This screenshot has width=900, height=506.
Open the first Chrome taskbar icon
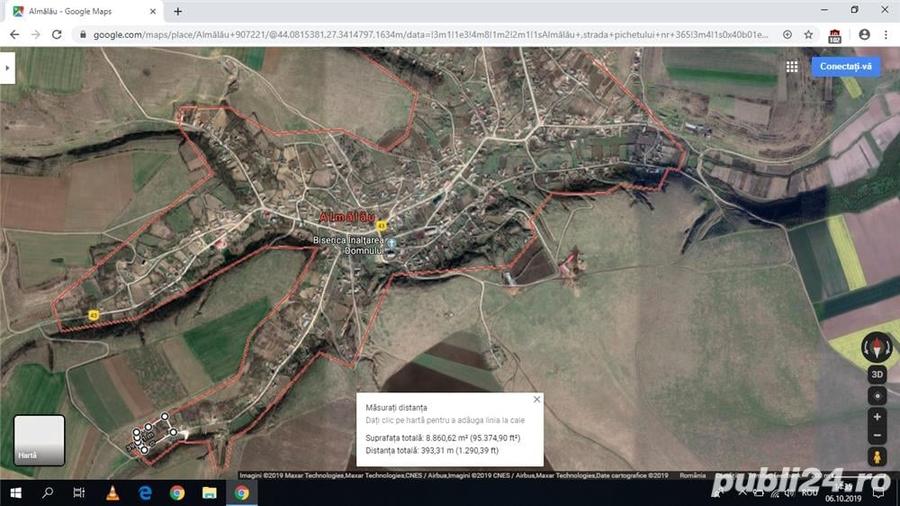point(177,493)
